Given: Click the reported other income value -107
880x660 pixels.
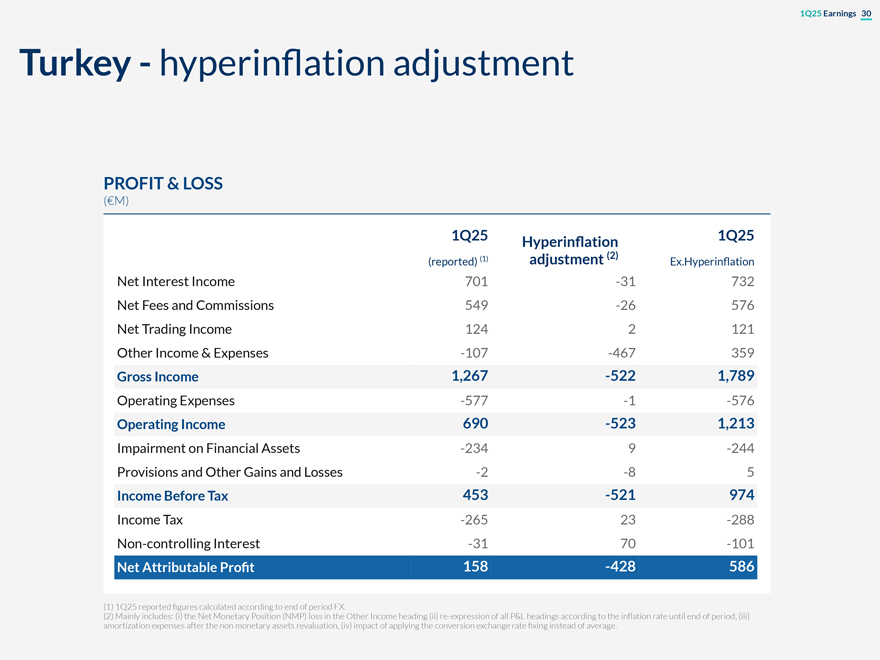Looking at the screenshot, I should click(x=474, y=353).
